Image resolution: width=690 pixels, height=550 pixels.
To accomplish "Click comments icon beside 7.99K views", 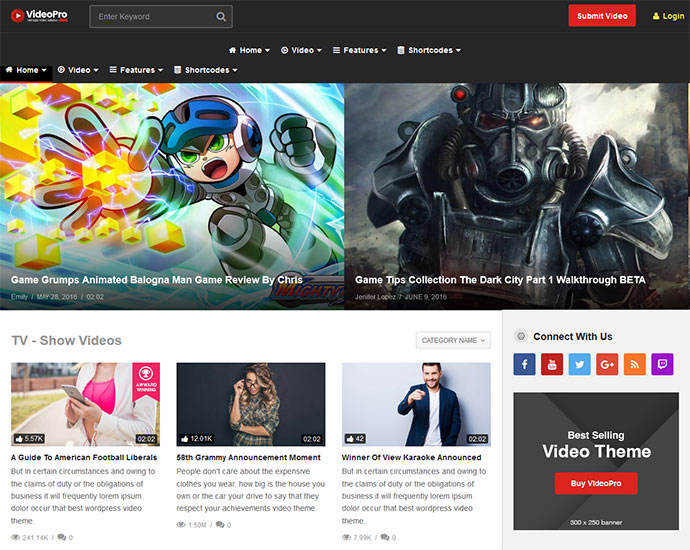I will pyautogui.click(x=385, y=538).
